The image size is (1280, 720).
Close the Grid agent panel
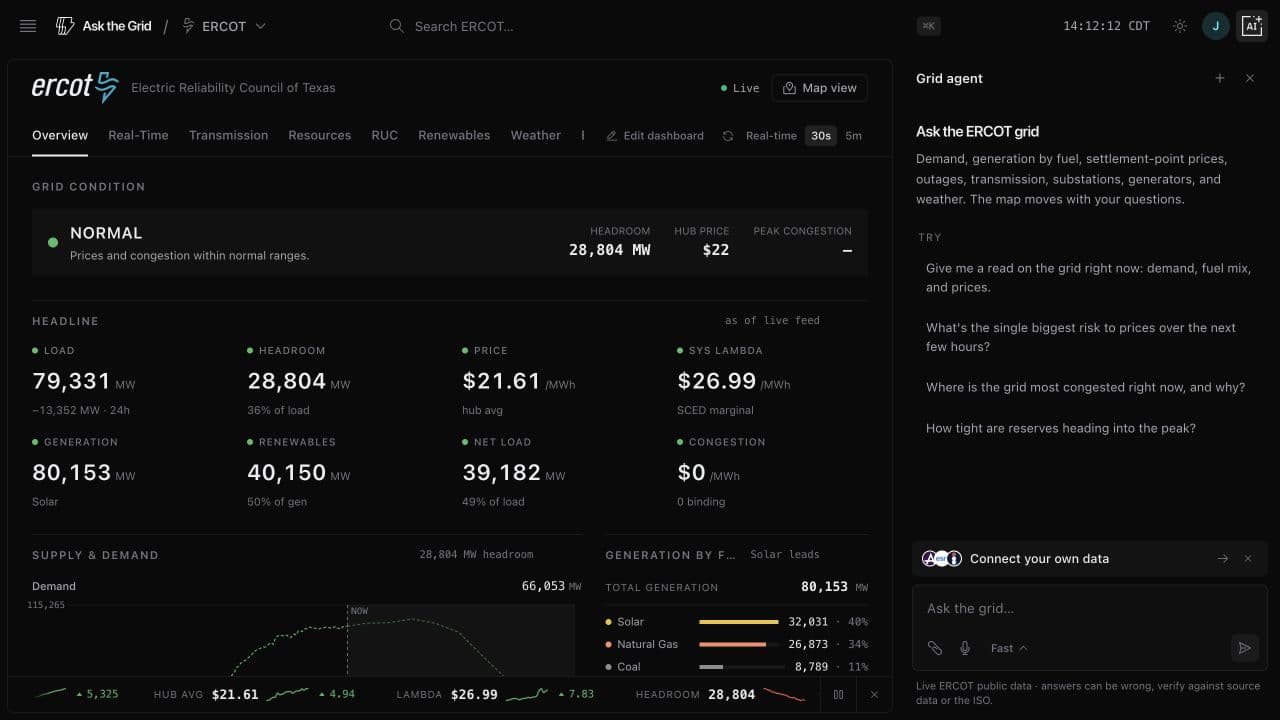click(1250, 78)
